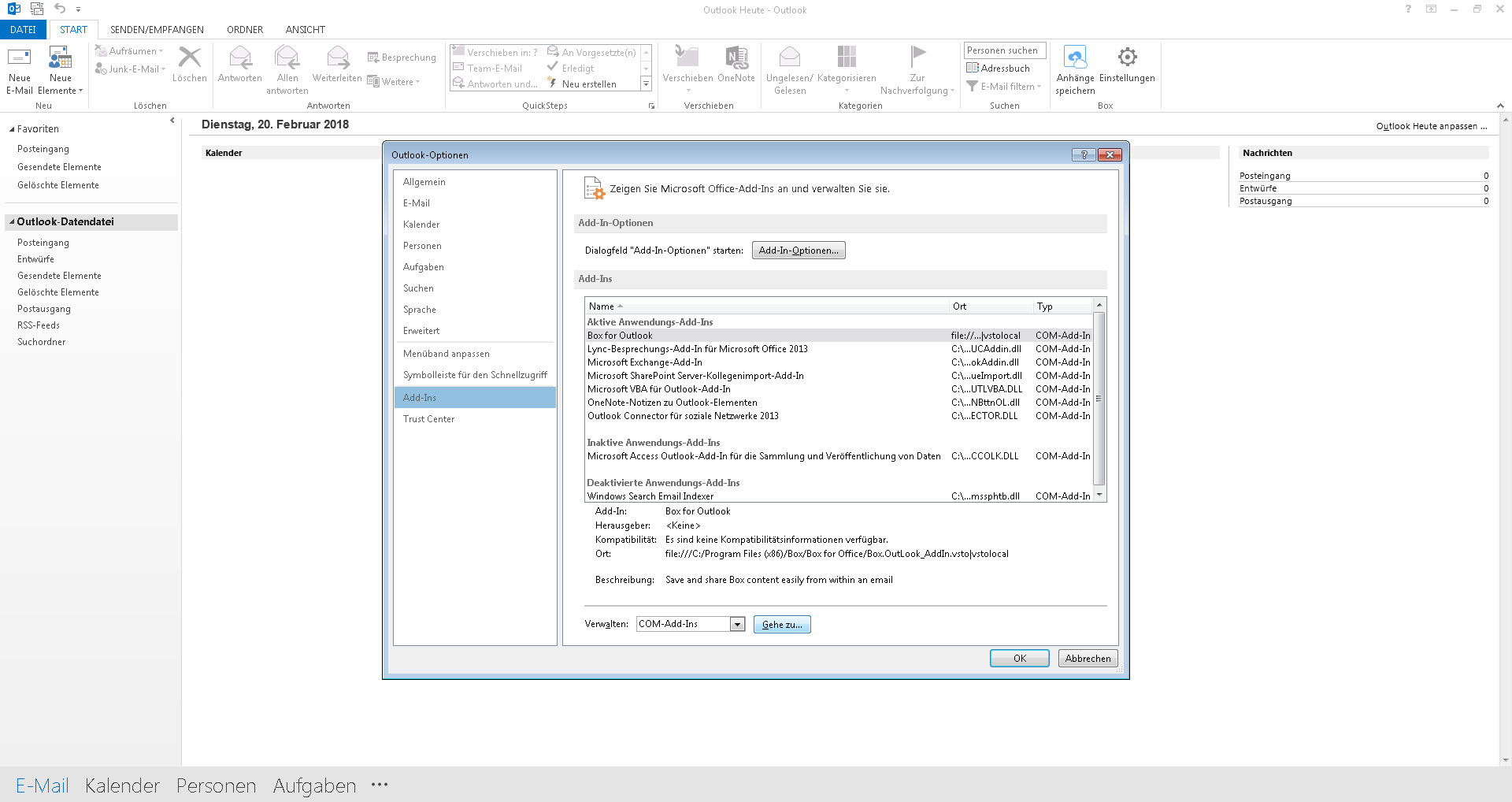Click the Undo arrow in quick access toolbar
This screenshot has height=802, width=1512.
tap(60, 9)
